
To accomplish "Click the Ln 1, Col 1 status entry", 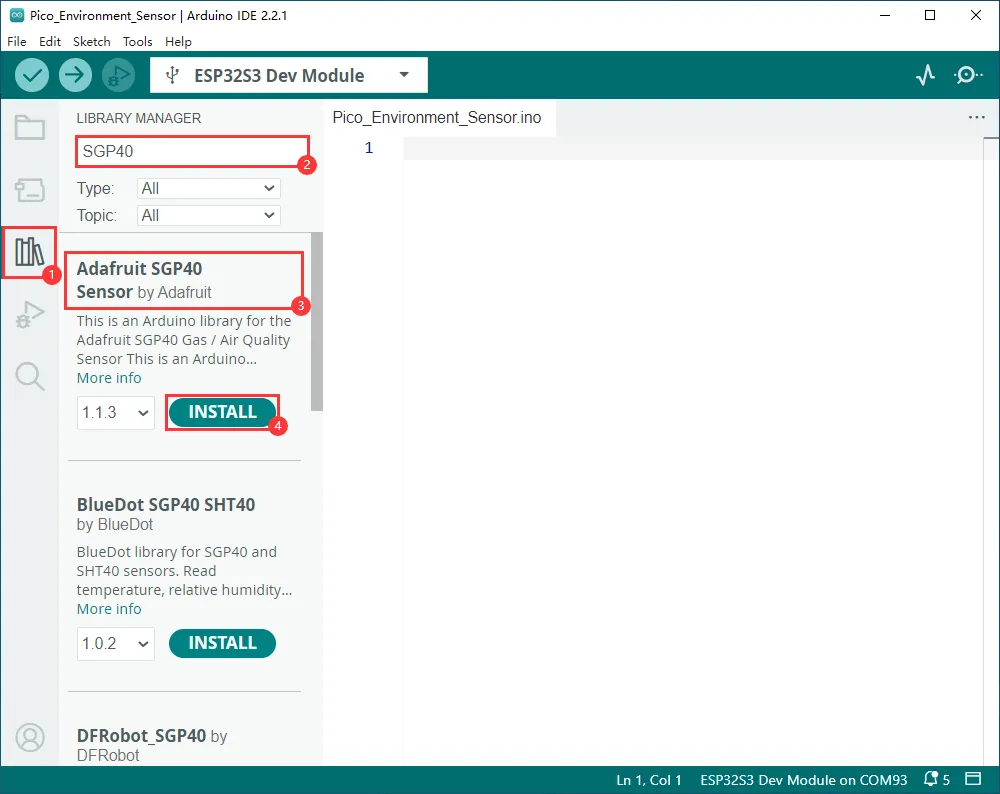I will tap(649, 779).
